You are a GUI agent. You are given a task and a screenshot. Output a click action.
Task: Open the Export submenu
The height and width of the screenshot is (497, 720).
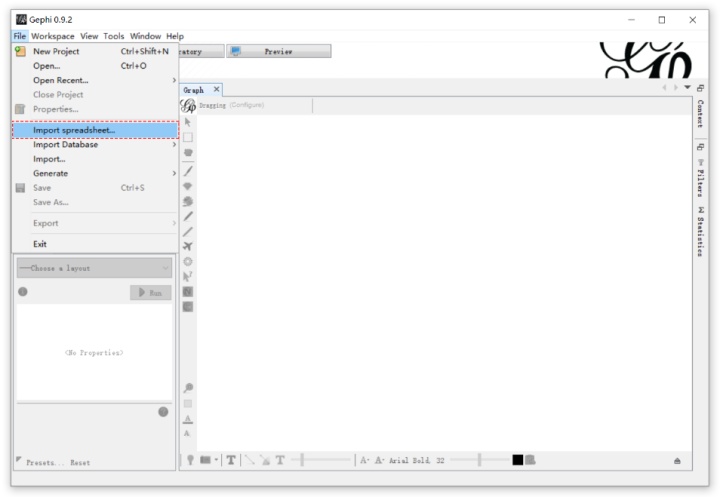95,223
